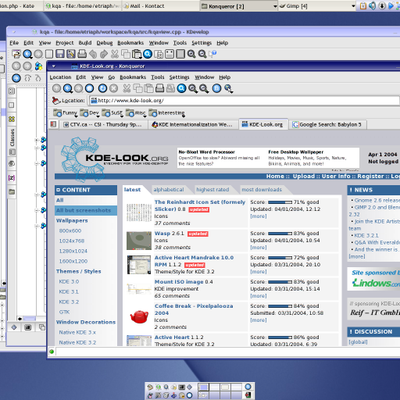Open Konqueror's title bar window menu arrow
The height and width of the screenshot is (400, 400).
(53, 66)
